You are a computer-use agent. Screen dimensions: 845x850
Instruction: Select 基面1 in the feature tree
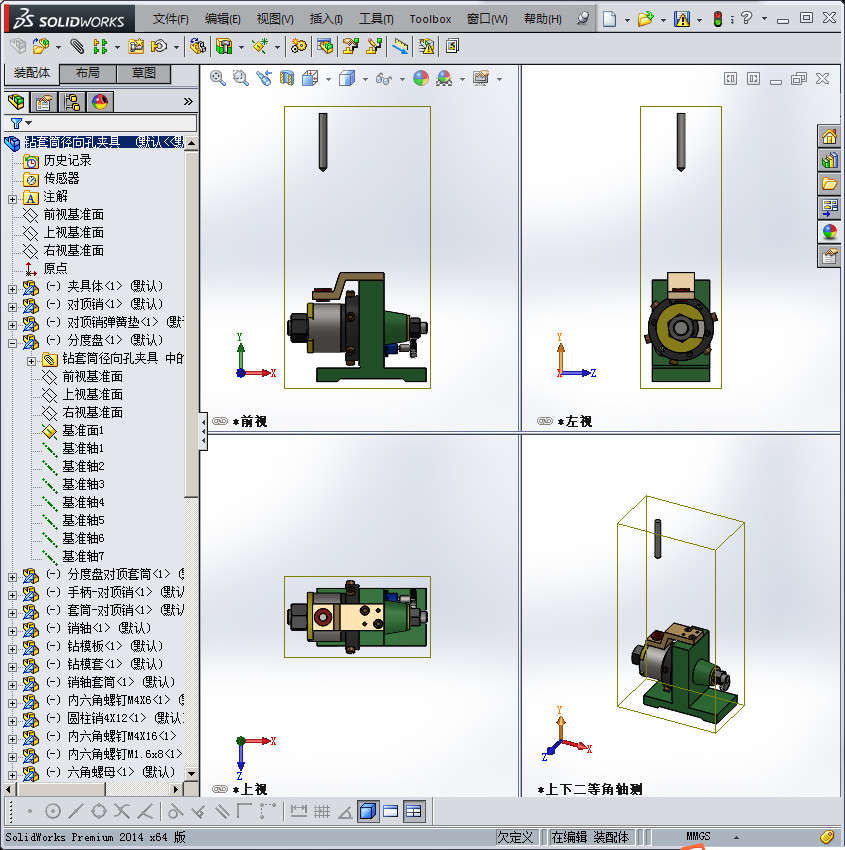pyautogui.click(x=83, y=430)
